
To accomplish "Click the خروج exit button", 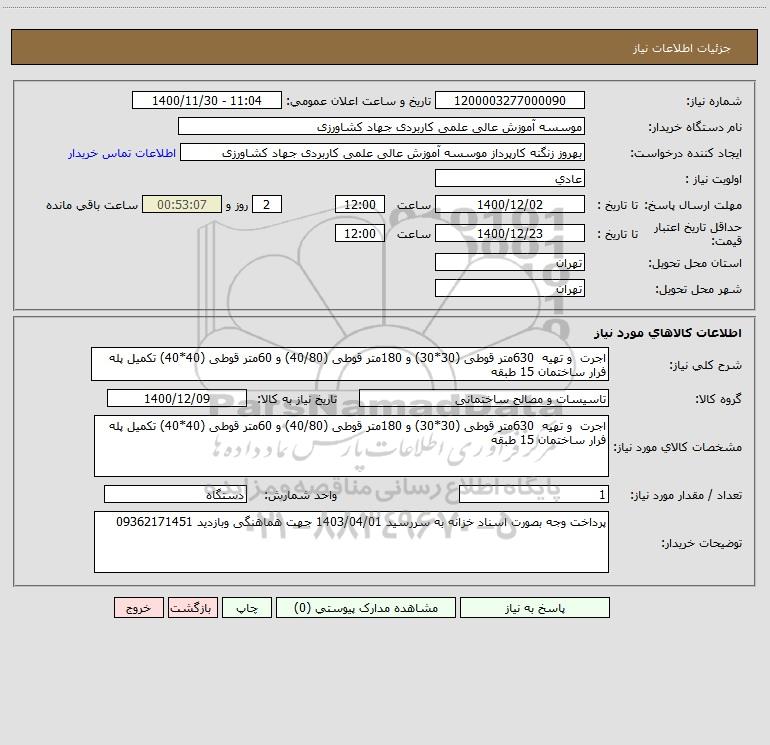I will coord(138,608).
